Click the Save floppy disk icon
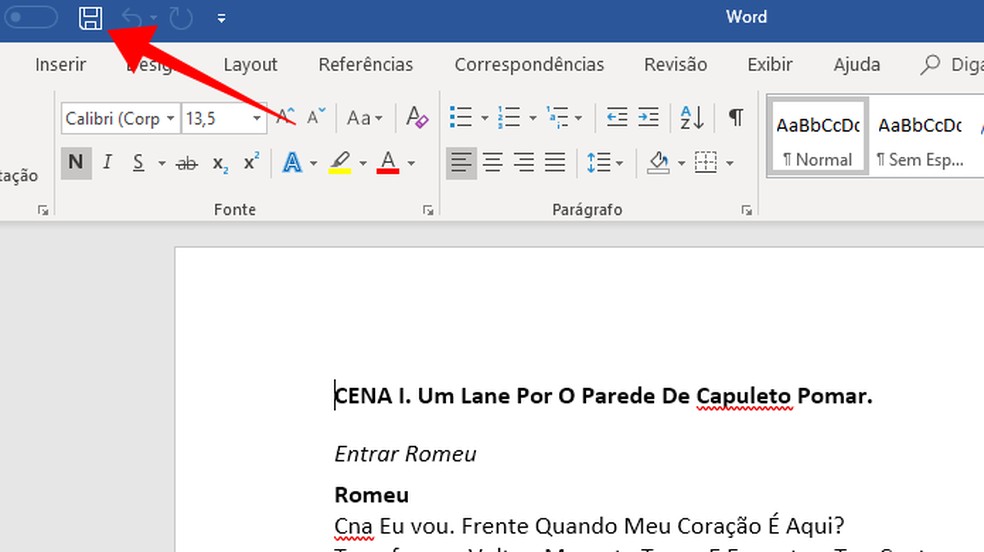Screen dimensions: 984x552 click(x=91, y=17)
